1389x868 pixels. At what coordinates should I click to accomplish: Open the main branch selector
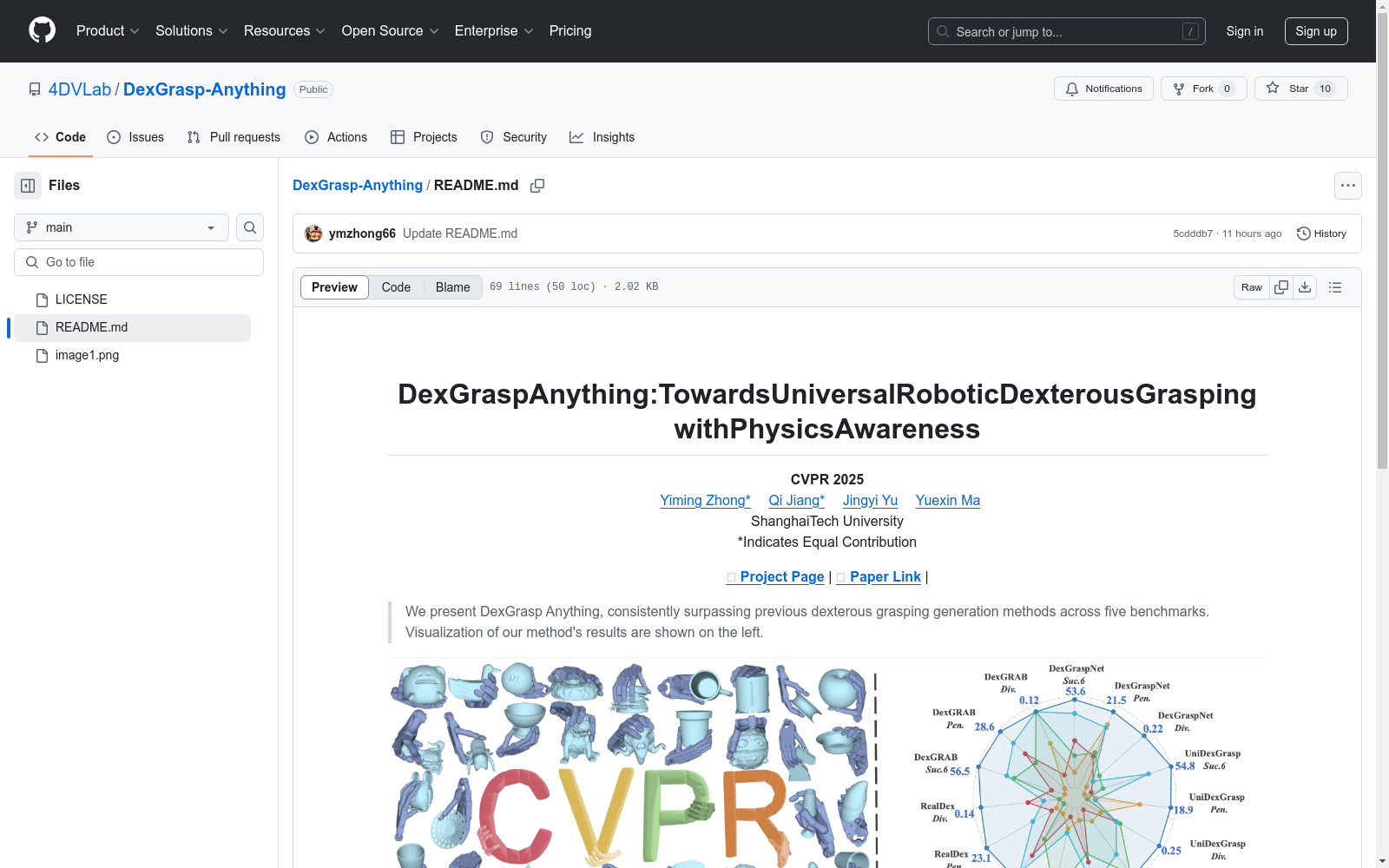(x=121, y=227)
